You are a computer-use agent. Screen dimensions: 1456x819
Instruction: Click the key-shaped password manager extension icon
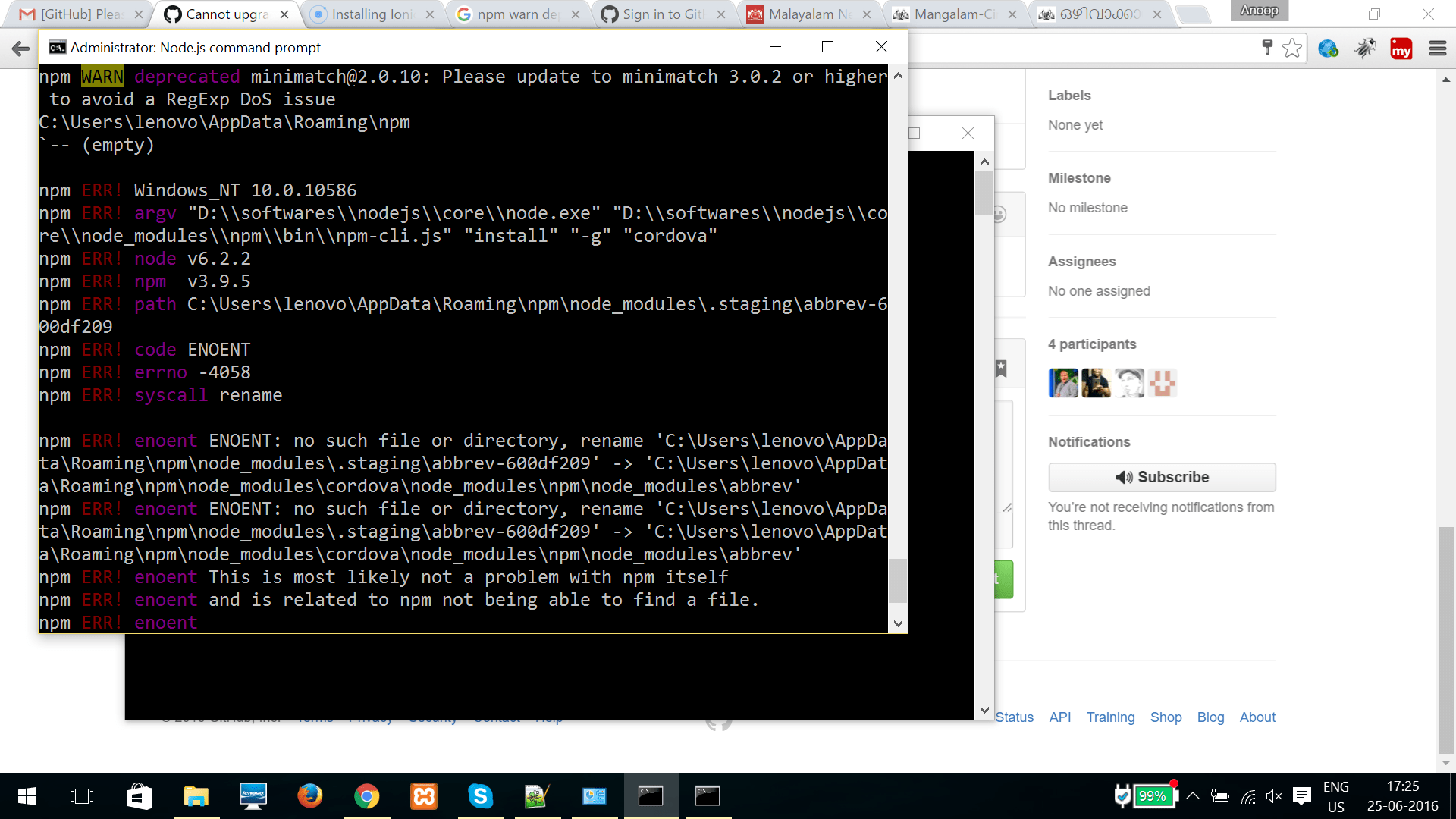1266,48
